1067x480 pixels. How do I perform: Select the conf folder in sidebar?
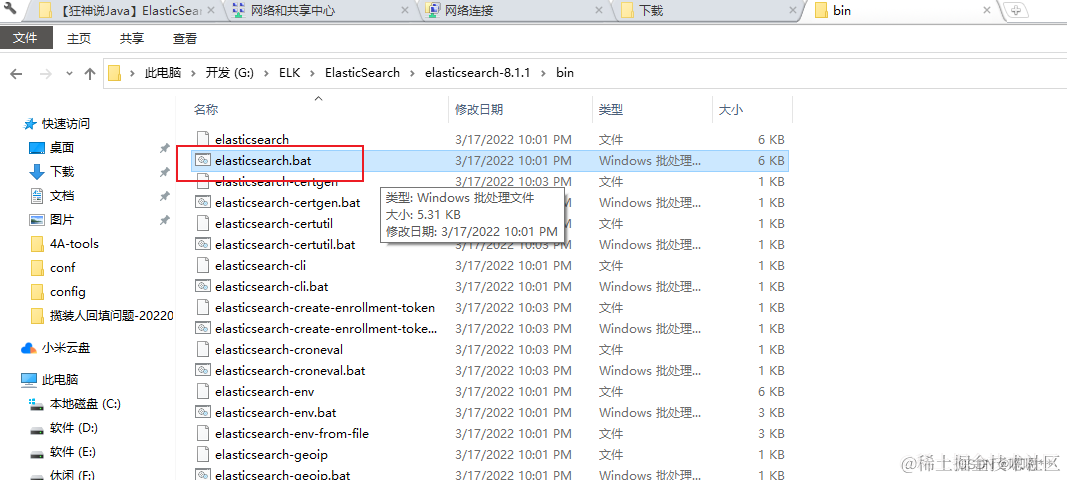click(63, 268)
